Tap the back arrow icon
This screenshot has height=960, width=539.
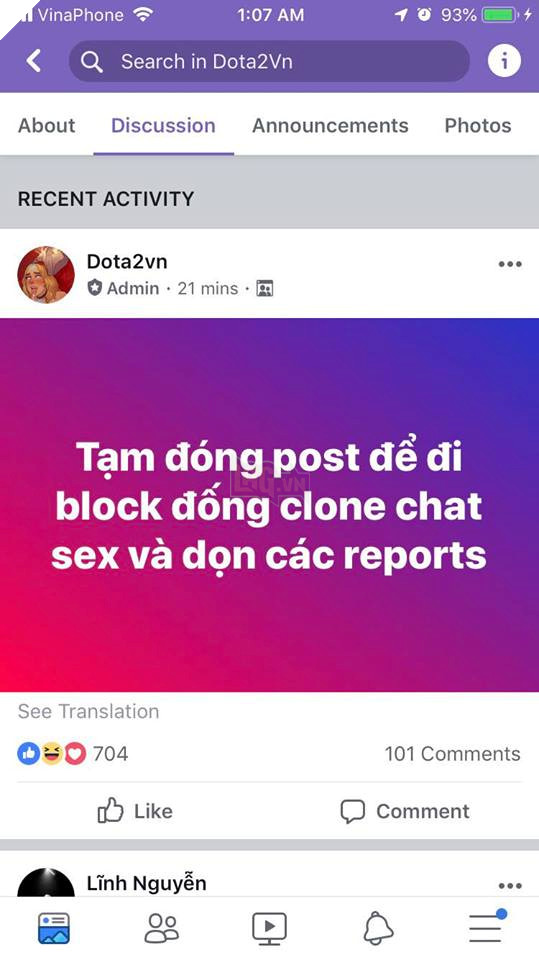click(x=34, y=61)
